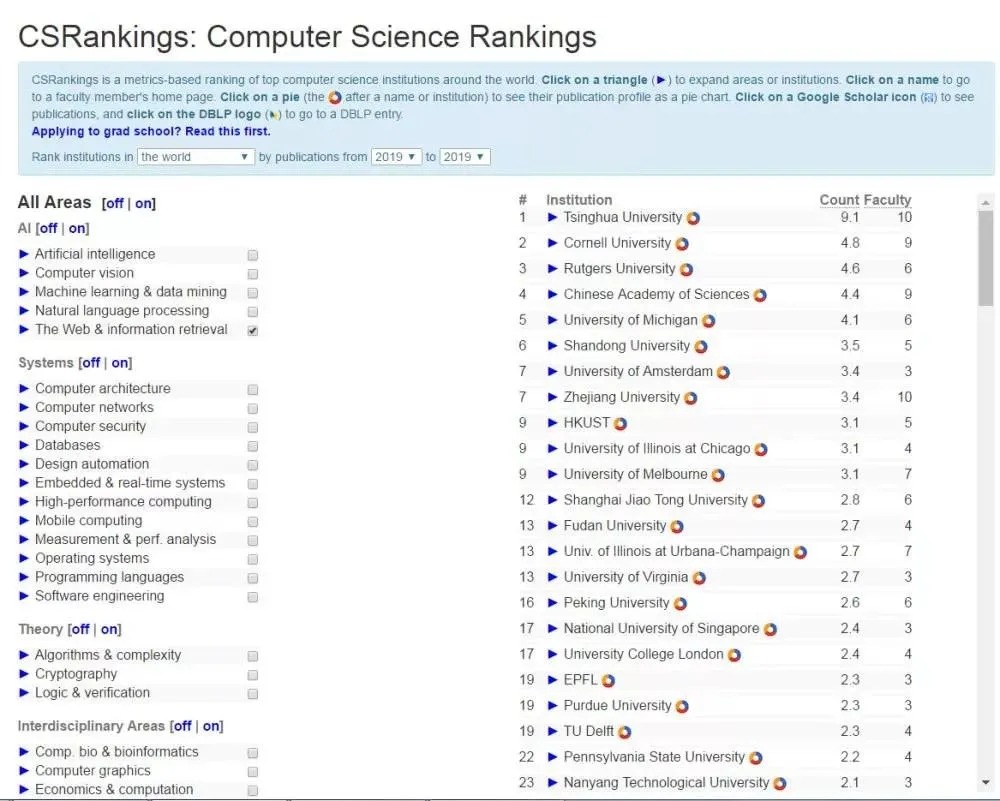Show Purdue University pie chart
The height and width of the screenshot is (801, 1000).
click(682, 707)
